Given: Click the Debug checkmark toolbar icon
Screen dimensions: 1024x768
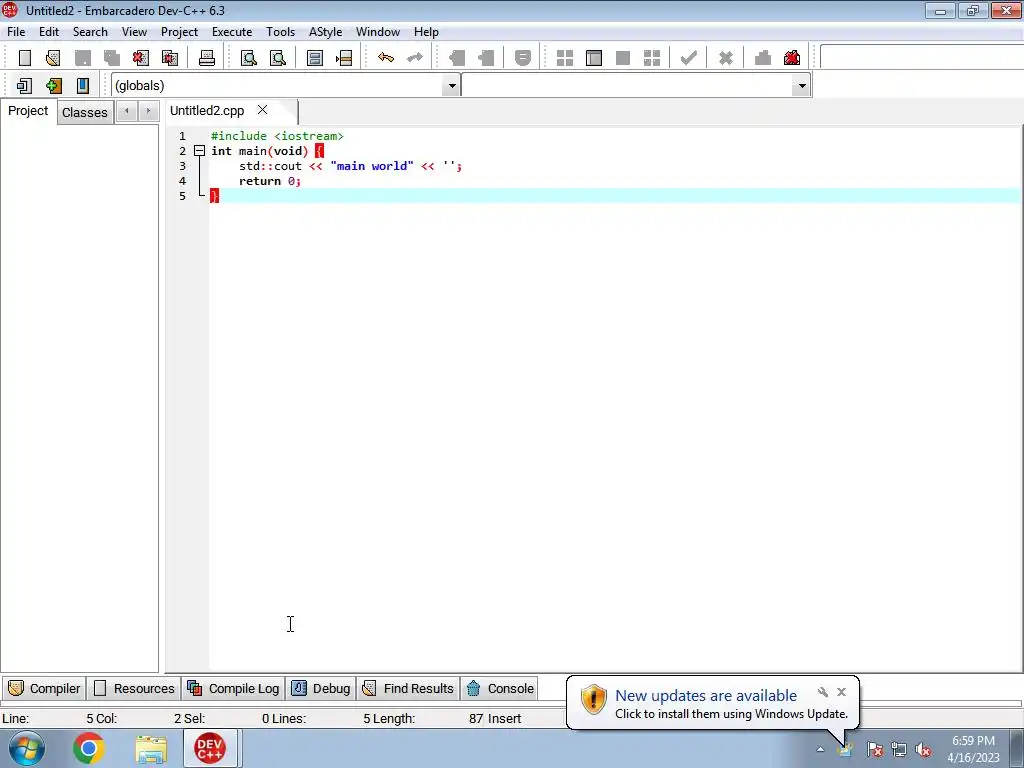Looking at the screenshot, I should pyautogui.click(x=688, y=58).
